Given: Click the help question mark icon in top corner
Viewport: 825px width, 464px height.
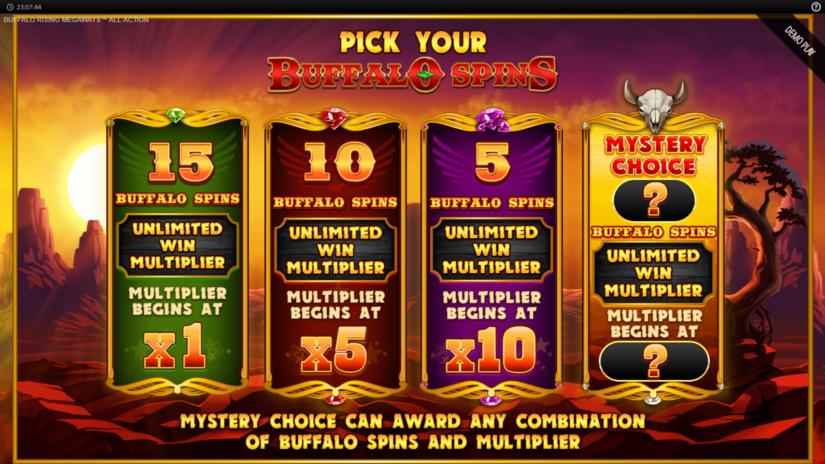Looking at the screenshot, I should (x=816, y=7).
